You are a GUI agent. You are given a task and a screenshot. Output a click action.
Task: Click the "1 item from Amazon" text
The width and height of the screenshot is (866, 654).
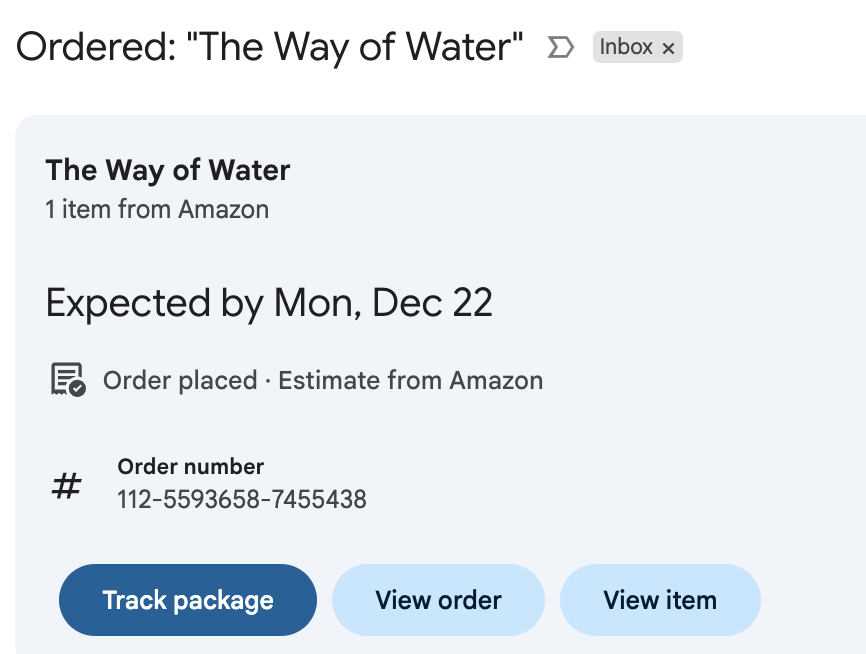(x=157, y=209)
